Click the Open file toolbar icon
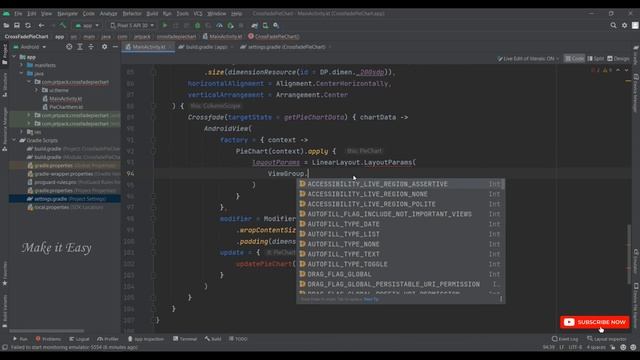 [x=6, y=25]
